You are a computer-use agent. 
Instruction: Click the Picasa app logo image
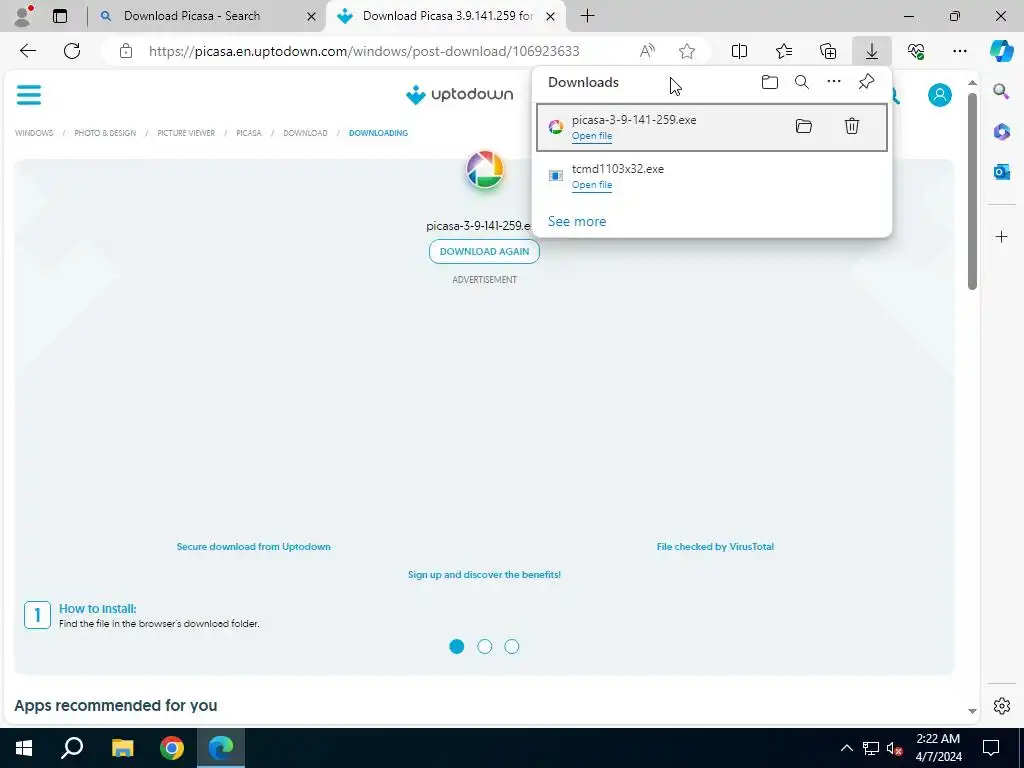click(485, 170)
